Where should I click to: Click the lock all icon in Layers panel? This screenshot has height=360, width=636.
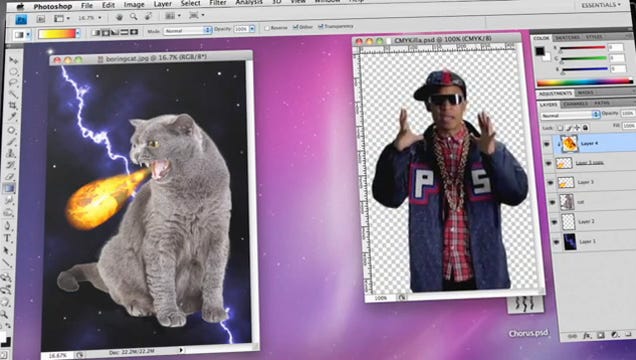585,128
